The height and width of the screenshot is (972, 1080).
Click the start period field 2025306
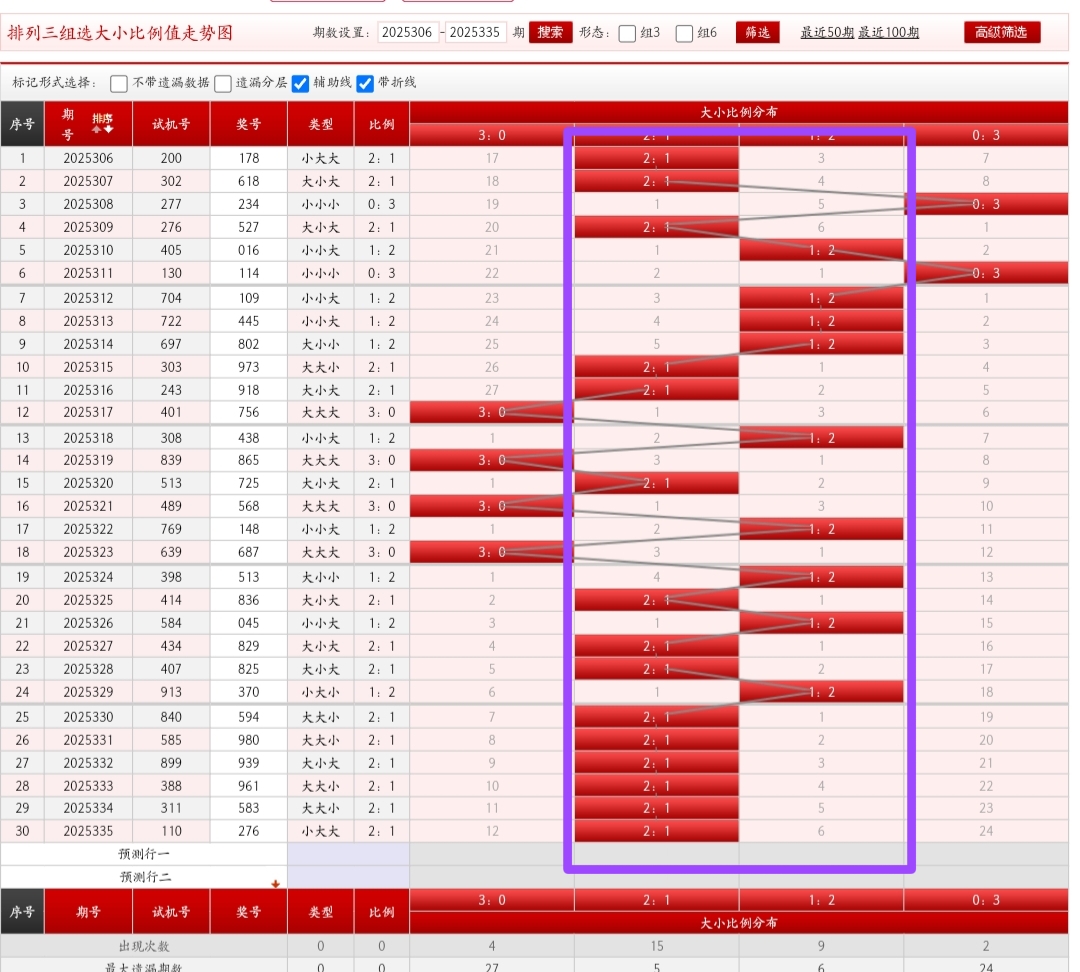409,33
